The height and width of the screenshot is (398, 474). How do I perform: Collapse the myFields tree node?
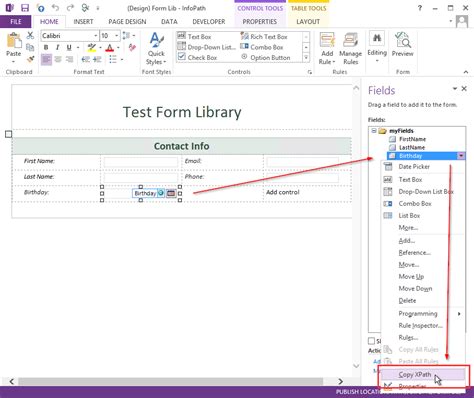click(374, 130)
